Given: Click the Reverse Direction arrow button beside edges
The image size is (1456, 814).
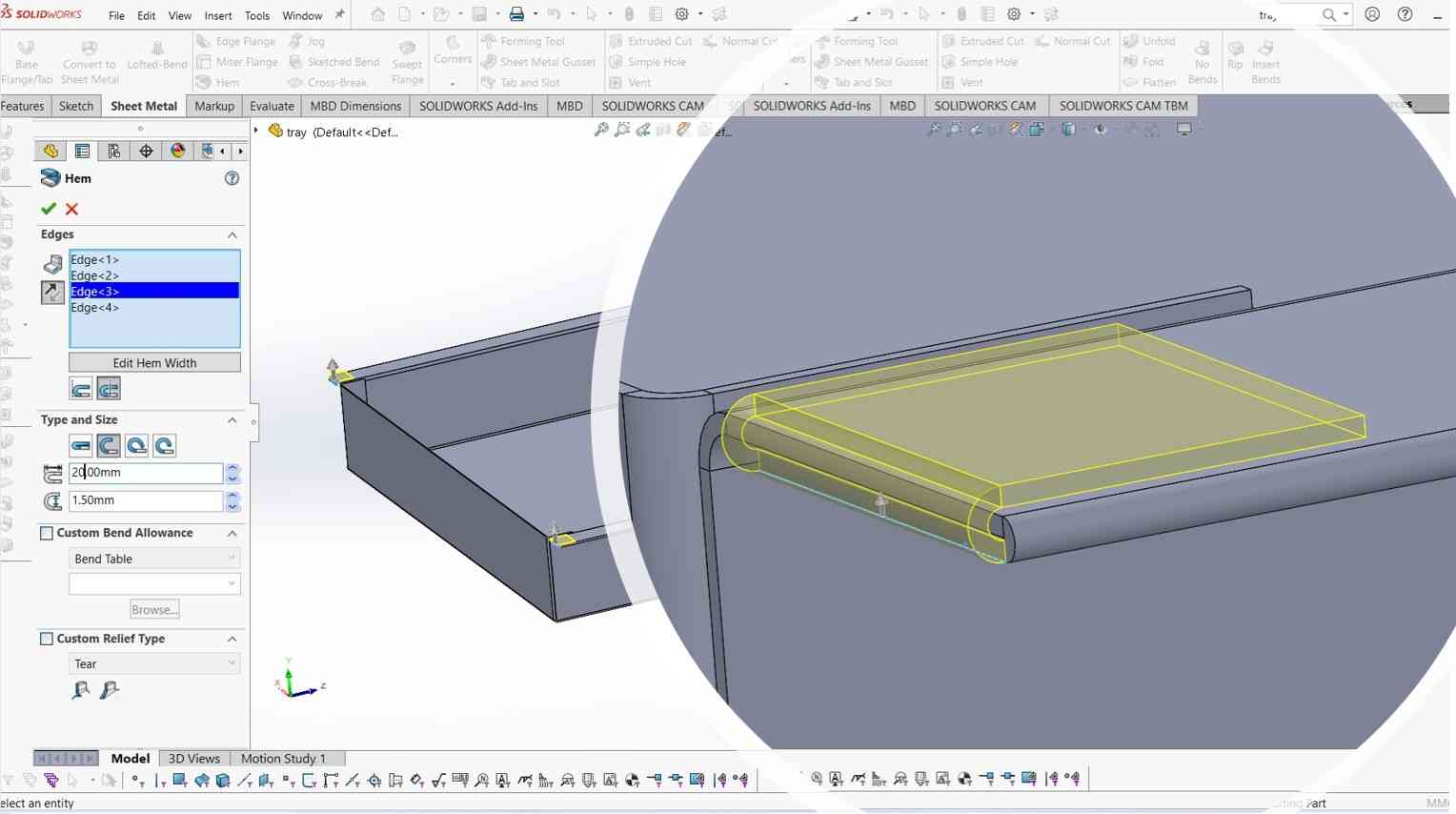Looking at the screenshot, I should (52, 292).
